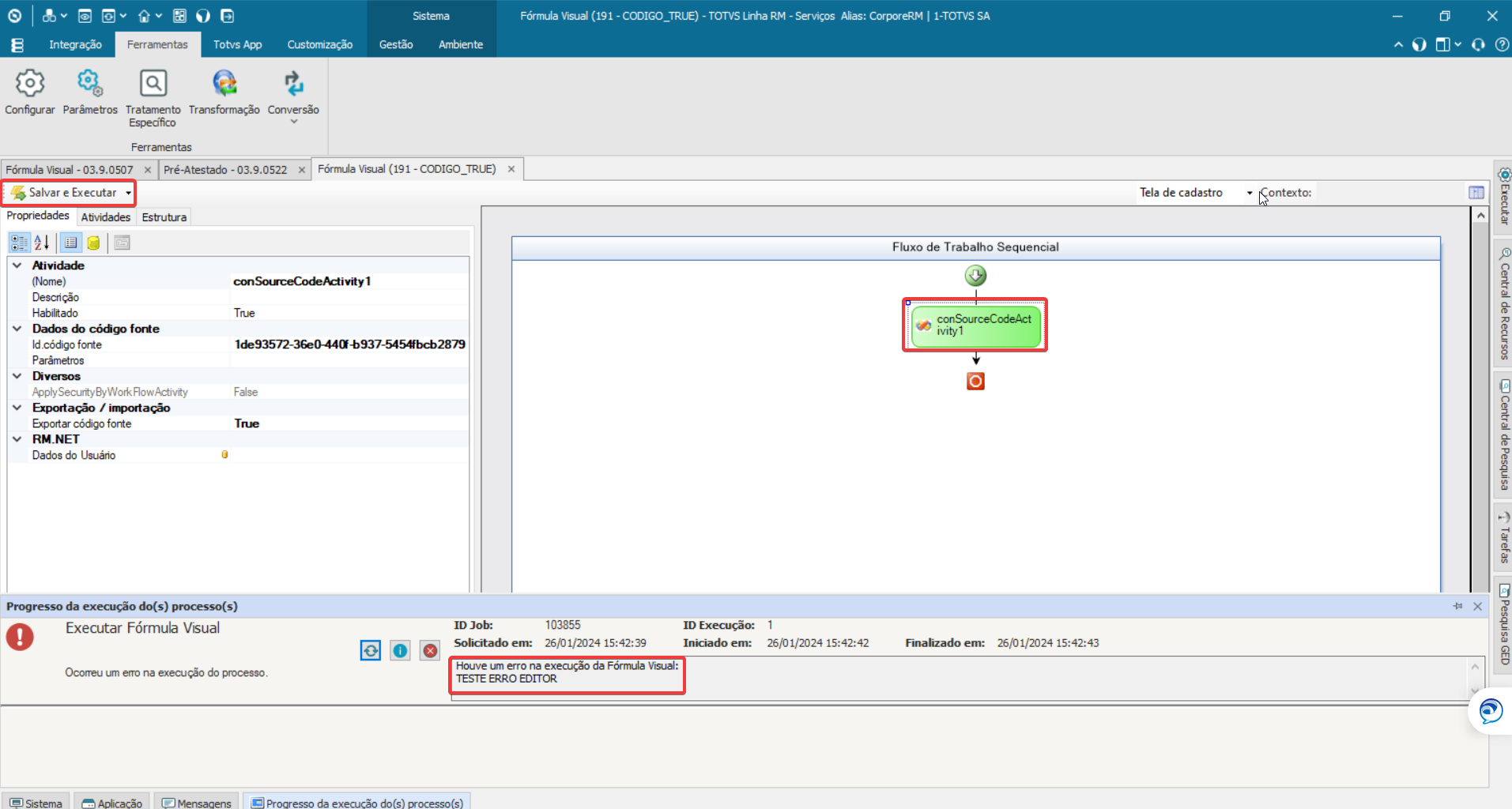Click the home icon in the quick-access bar
The image size is (1512, 809).
pyautogui.click(x=144, y=16)
